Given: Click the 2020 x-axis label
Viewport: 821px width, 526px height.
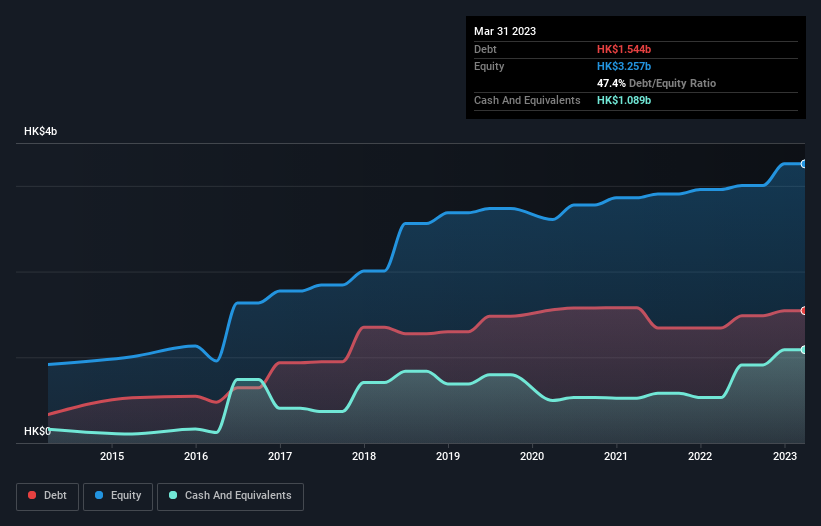Looking at the screenshot, I should click(532, 456).
